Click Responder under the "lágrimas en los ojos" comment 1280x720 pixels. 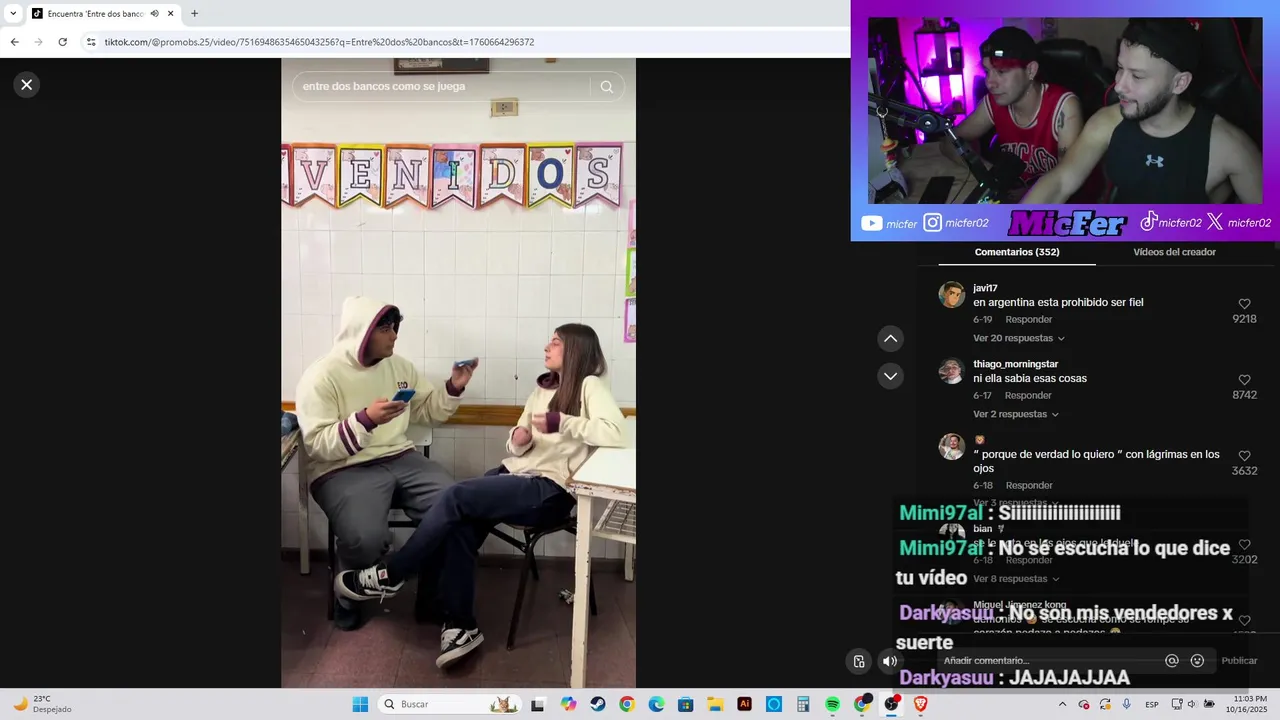1029,485
